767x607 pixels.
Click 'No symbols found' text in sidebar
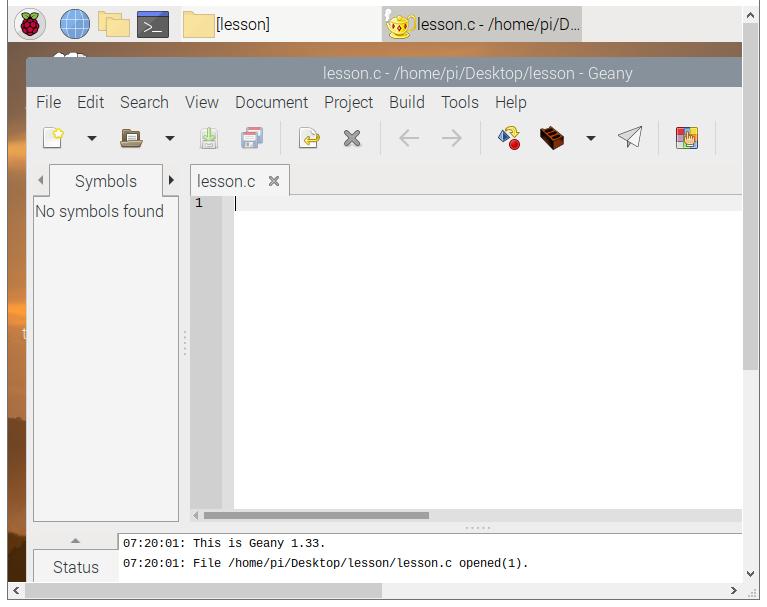click(99, 211)
